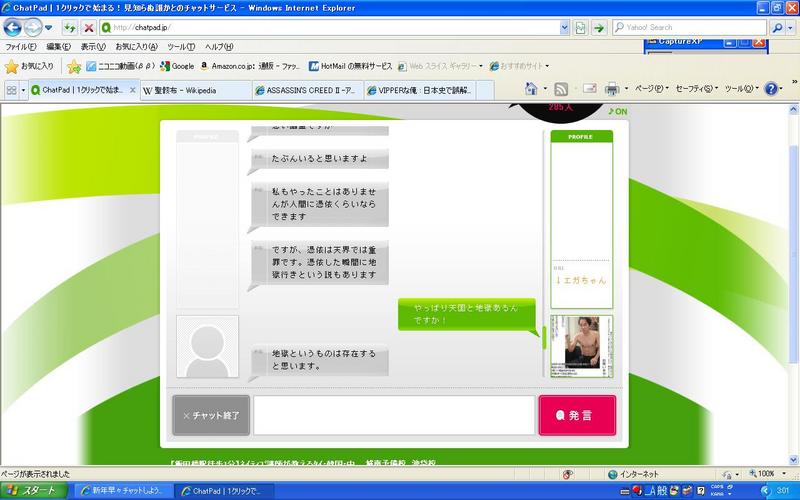800x500 pixels.
Task: Click the add-to-favorites-bar star icon
Action: click(74, 66)
